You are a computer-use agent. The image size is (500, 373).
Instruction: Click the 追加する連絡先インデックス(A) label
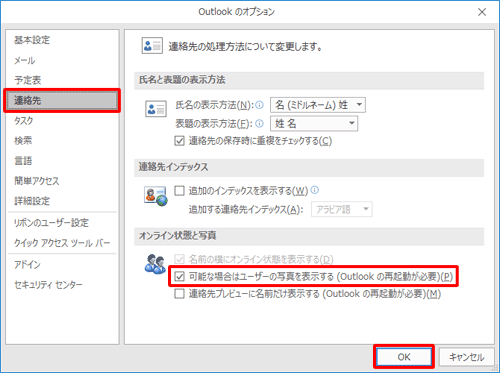tap(246, 210)
